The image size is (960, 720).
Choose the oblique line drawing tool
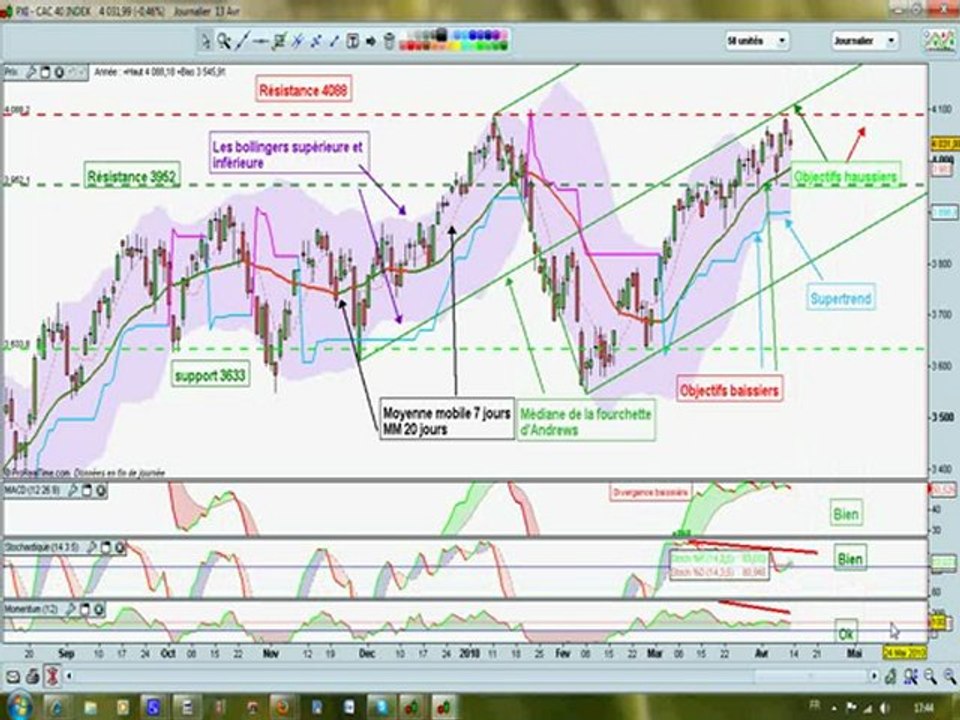[x=242, y=41]
